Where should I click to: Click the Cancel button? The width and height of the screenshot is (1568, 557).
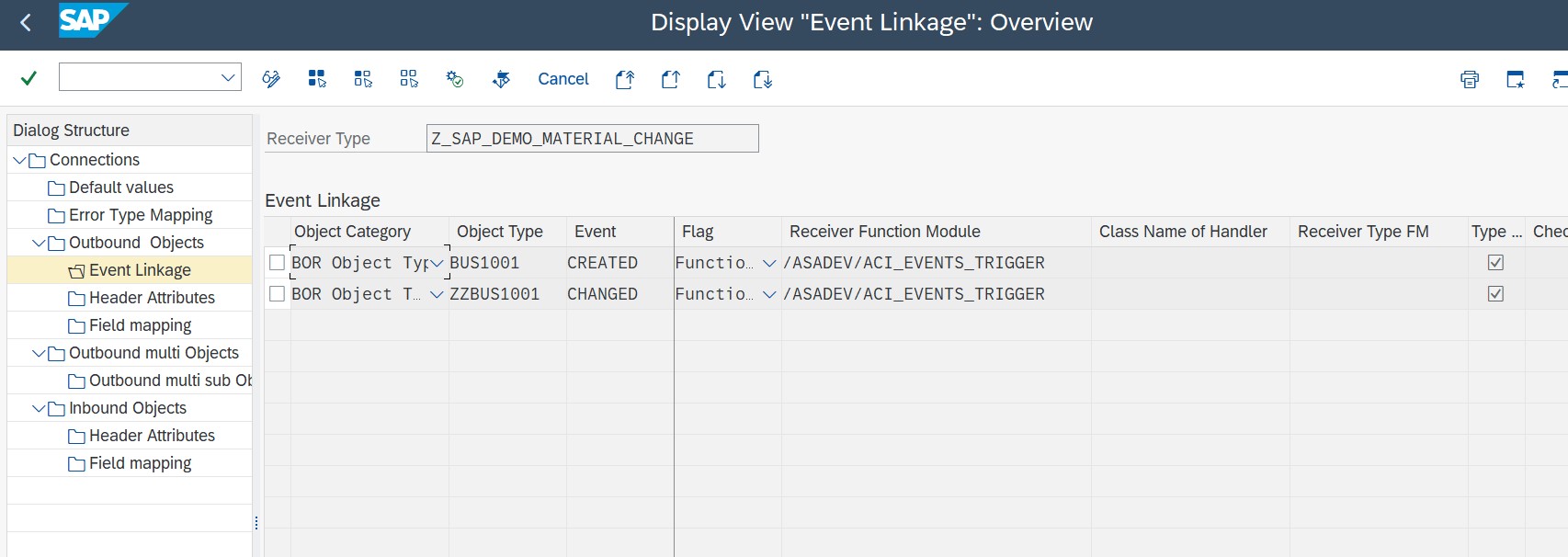[563, 79]
